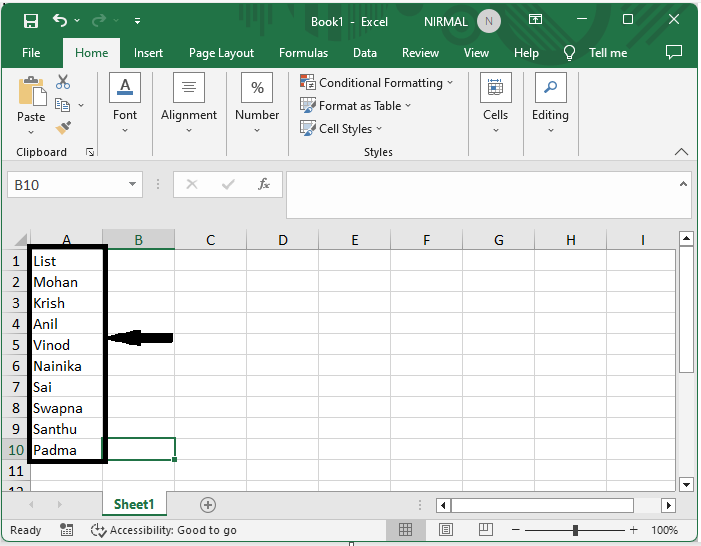Switch to the Formulas tab
701x546 pixels.
pos(304,53)
